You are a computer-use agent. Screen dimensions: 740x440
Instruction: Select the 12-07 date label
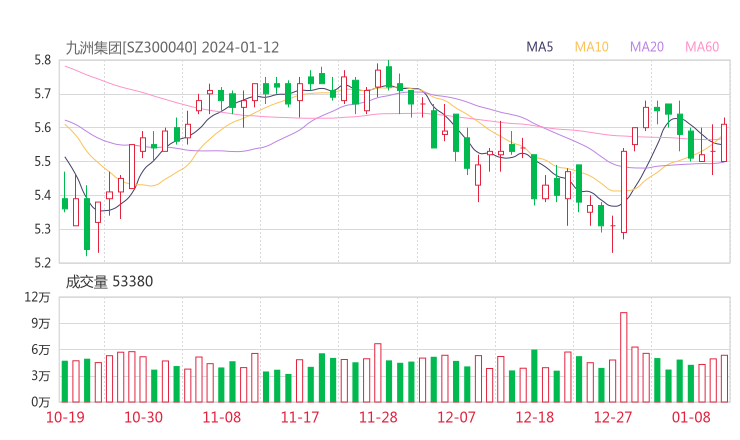456,417
